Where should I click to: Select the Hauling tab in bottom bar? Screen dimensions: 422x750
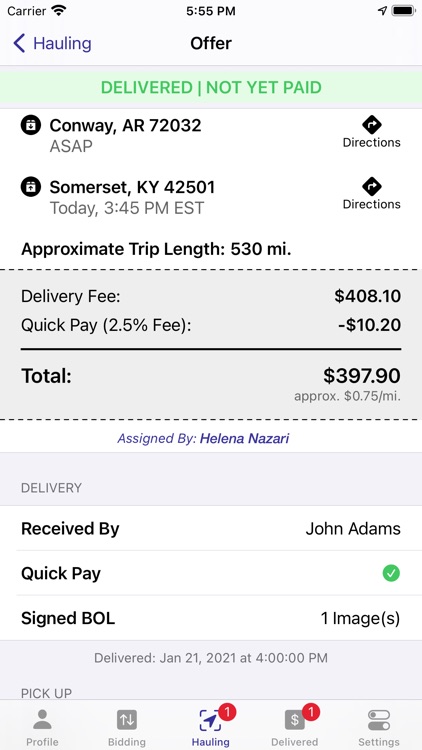211,728
